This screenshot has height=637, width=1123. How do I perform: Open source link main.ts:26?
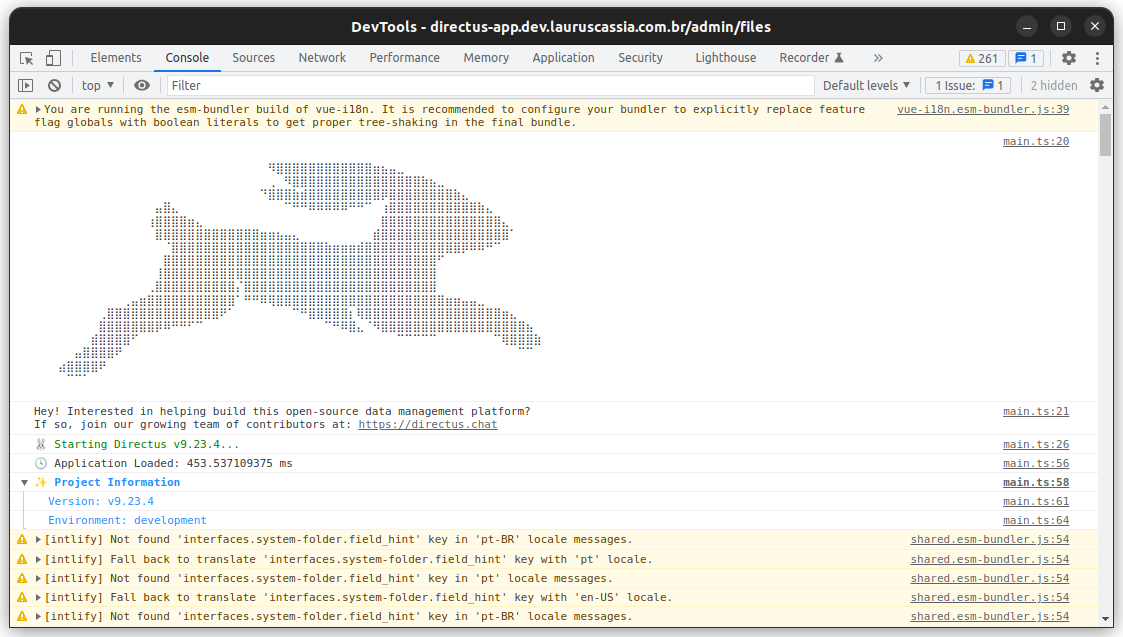coord(1036,445)
